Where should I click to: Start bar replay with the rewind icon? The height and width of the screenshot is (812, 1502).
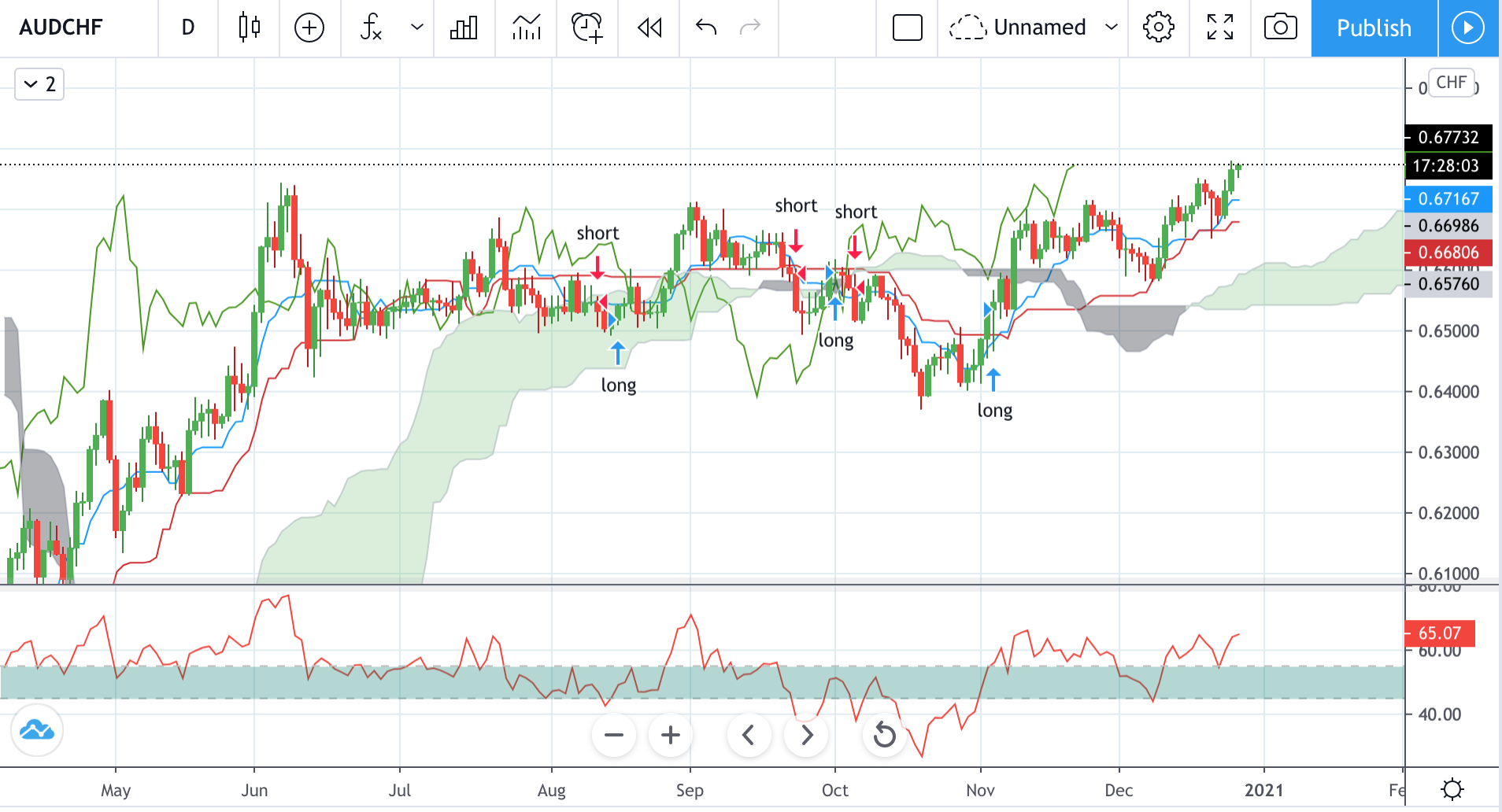[x=649, y=28]
